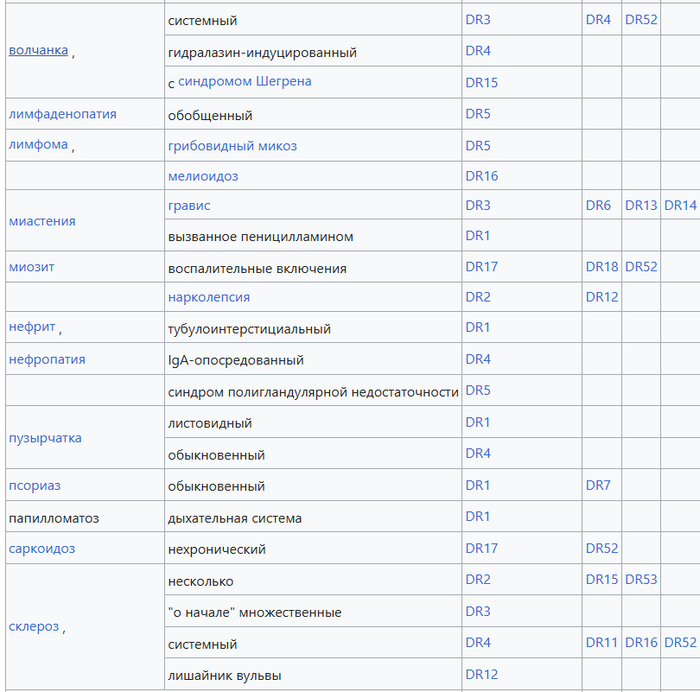Screen dimensions: 700x692
Task: Click the склероз link
Action: [34, 627]
